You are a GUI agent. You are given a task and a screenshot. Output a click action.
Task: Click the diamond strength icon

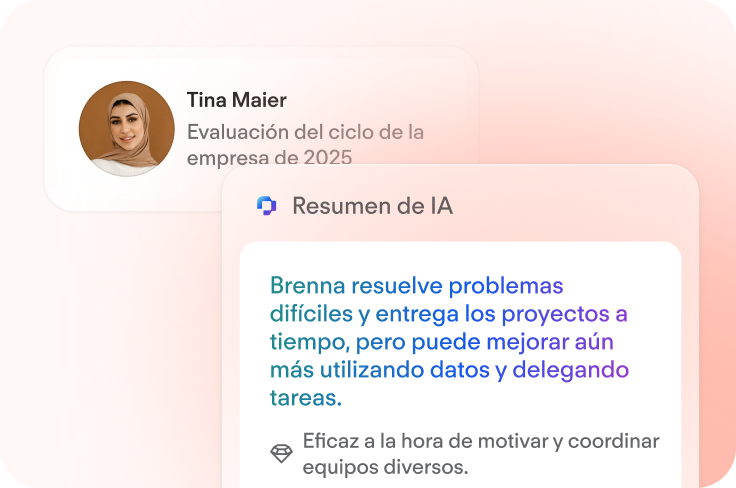(x=281, y=454)
